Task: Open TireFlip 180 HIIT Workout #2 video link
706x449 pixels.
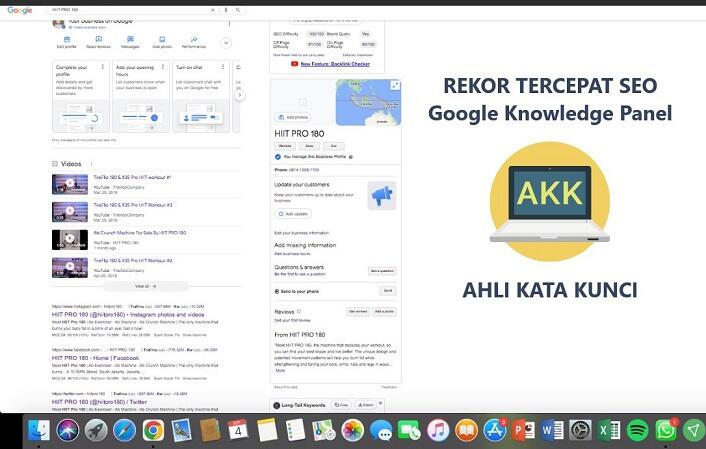Action: [133, 261]
